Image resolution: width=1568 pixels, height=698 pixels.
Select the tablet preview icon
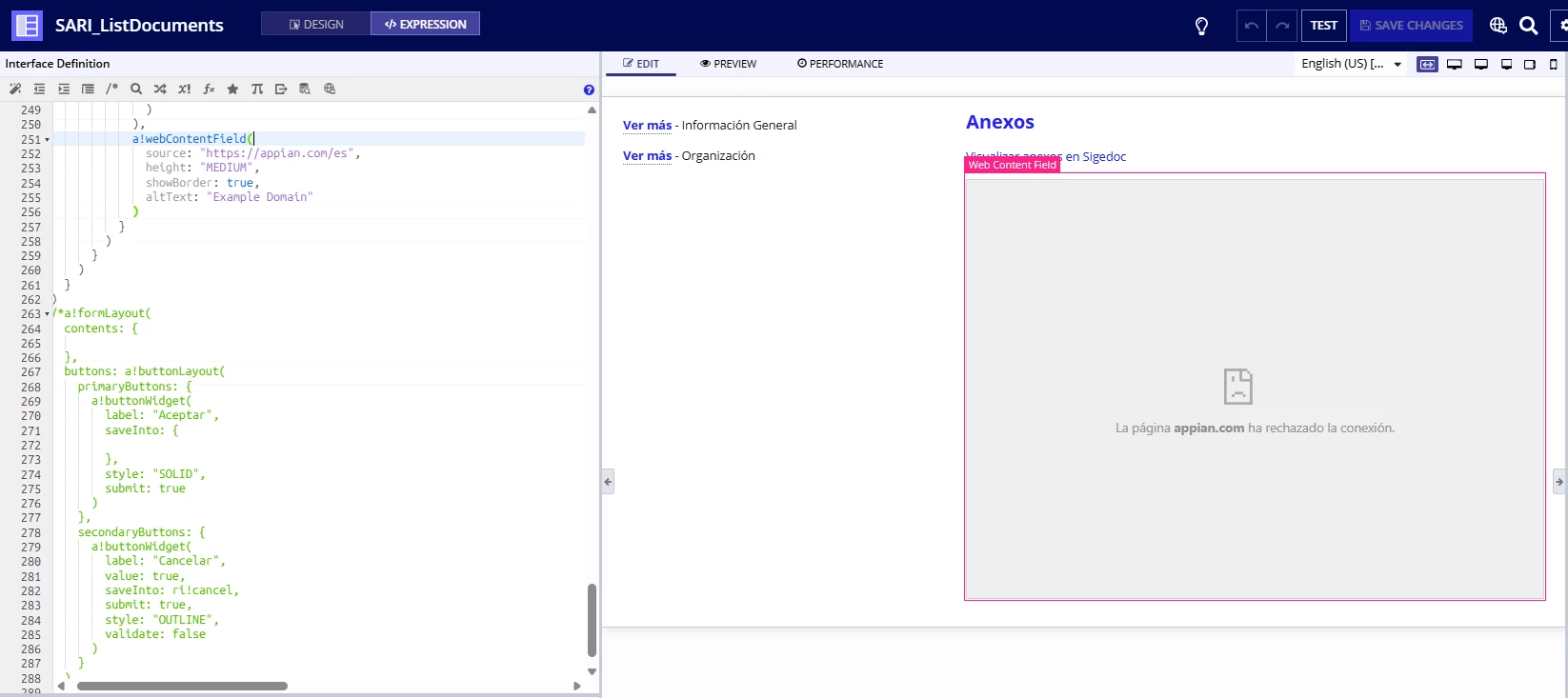tap(1530, 64)
